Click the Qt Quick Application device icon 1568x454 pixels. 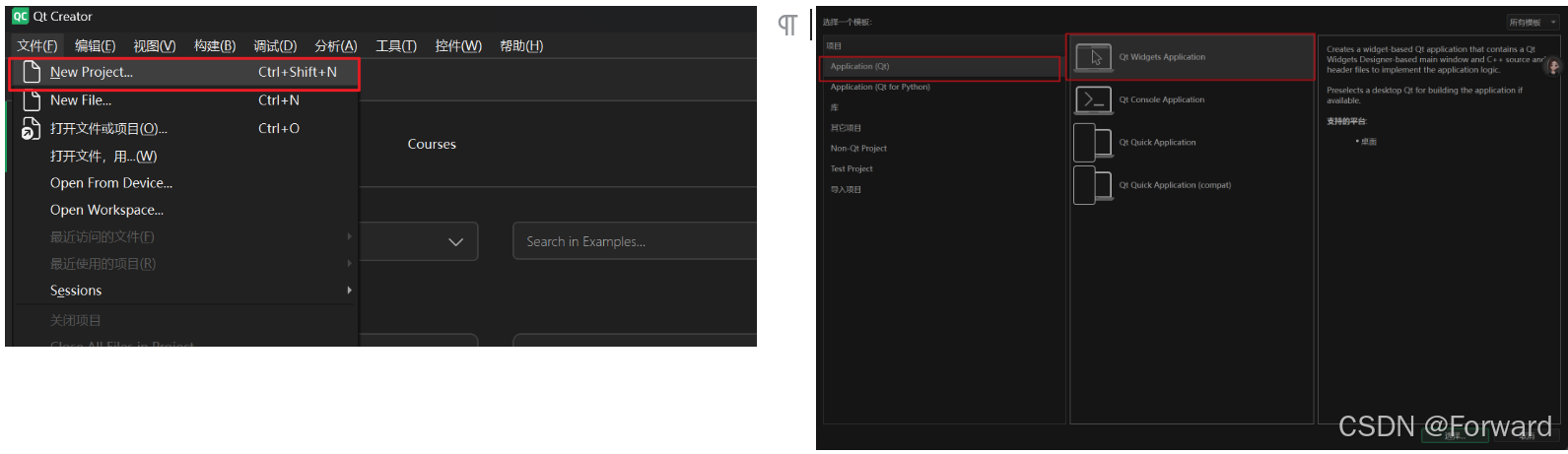1092,143
